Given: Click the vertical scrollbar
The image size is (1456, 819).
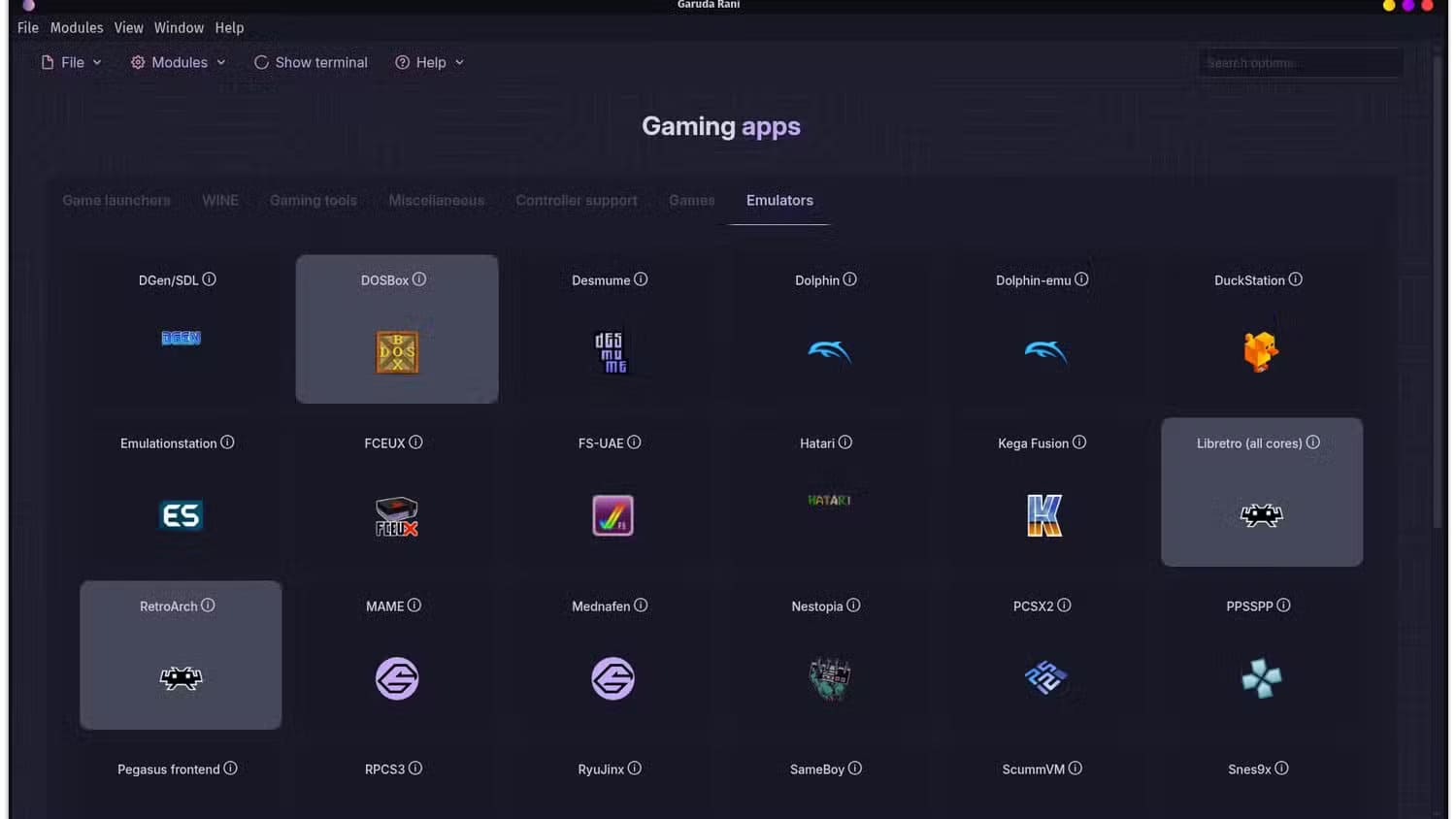Looking at the screenshot, I should click(x=1438, y=291).
